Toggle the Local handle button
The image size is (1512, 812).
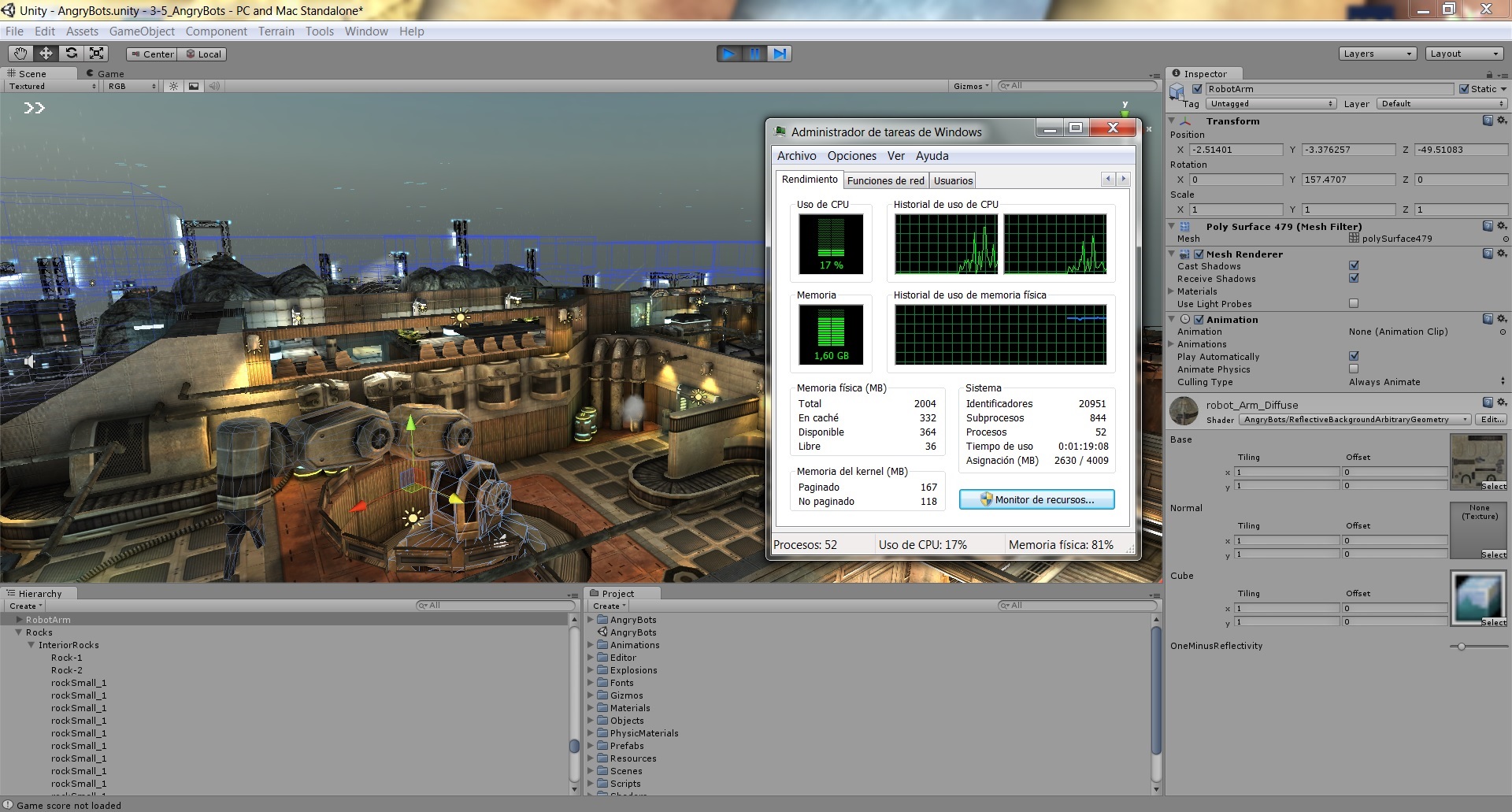pos(203,54)
